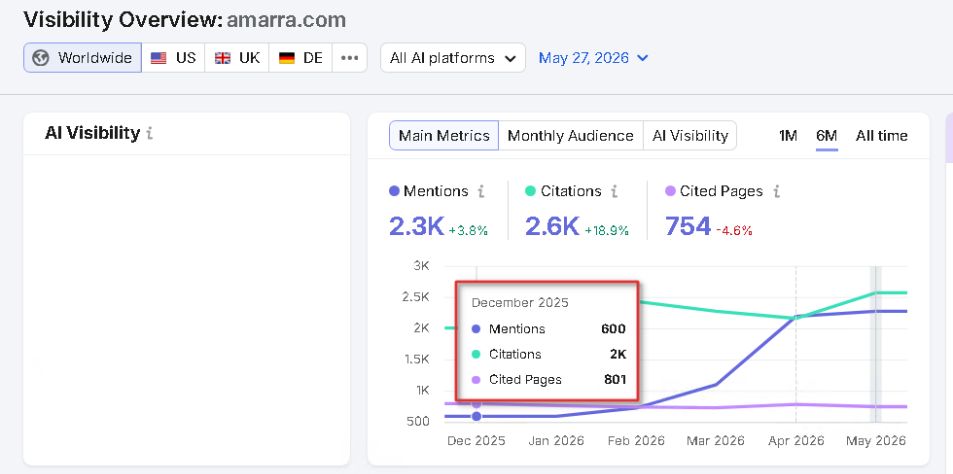Click the tooltip Cited Pages 801 row
Screen dimensions: 953x474
tap(548, 380)
